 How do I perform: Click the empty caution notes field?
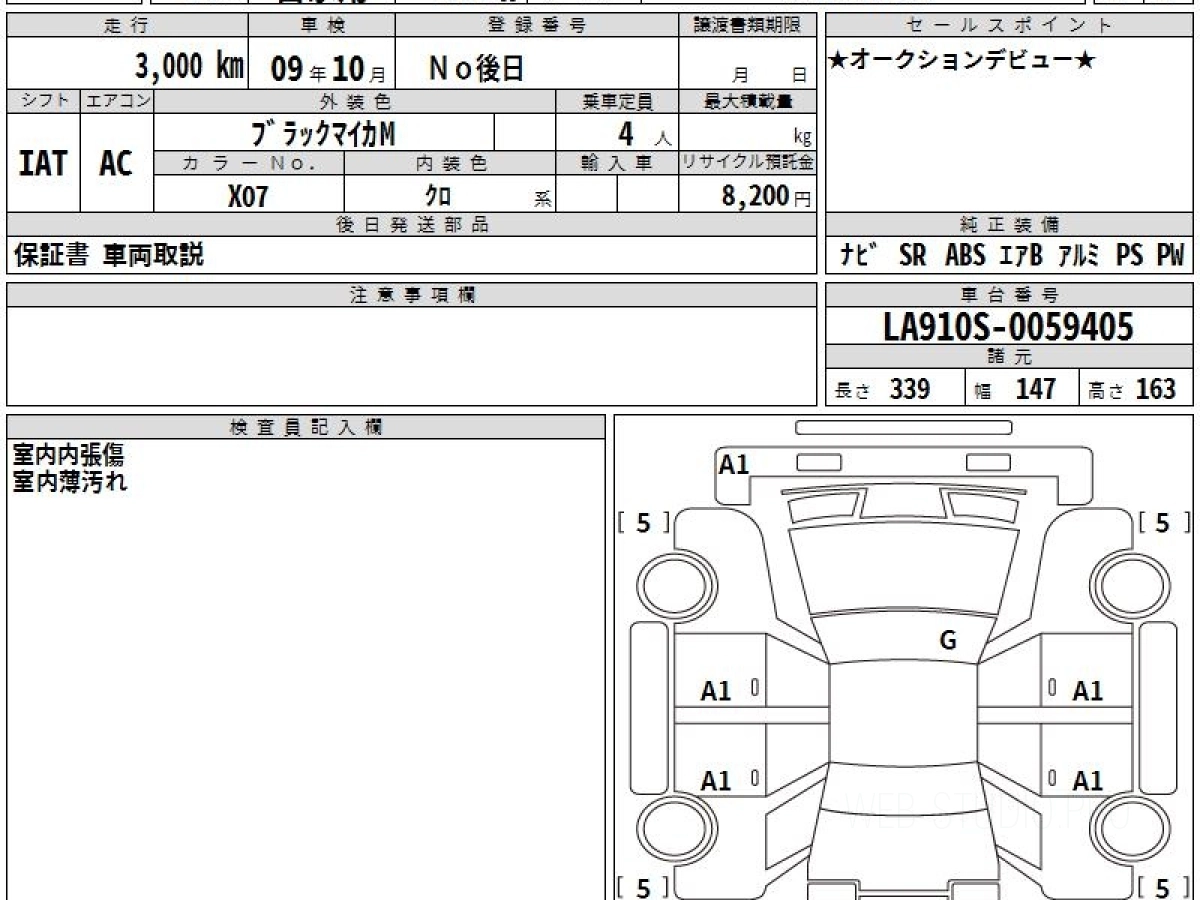tap(412, 356)
